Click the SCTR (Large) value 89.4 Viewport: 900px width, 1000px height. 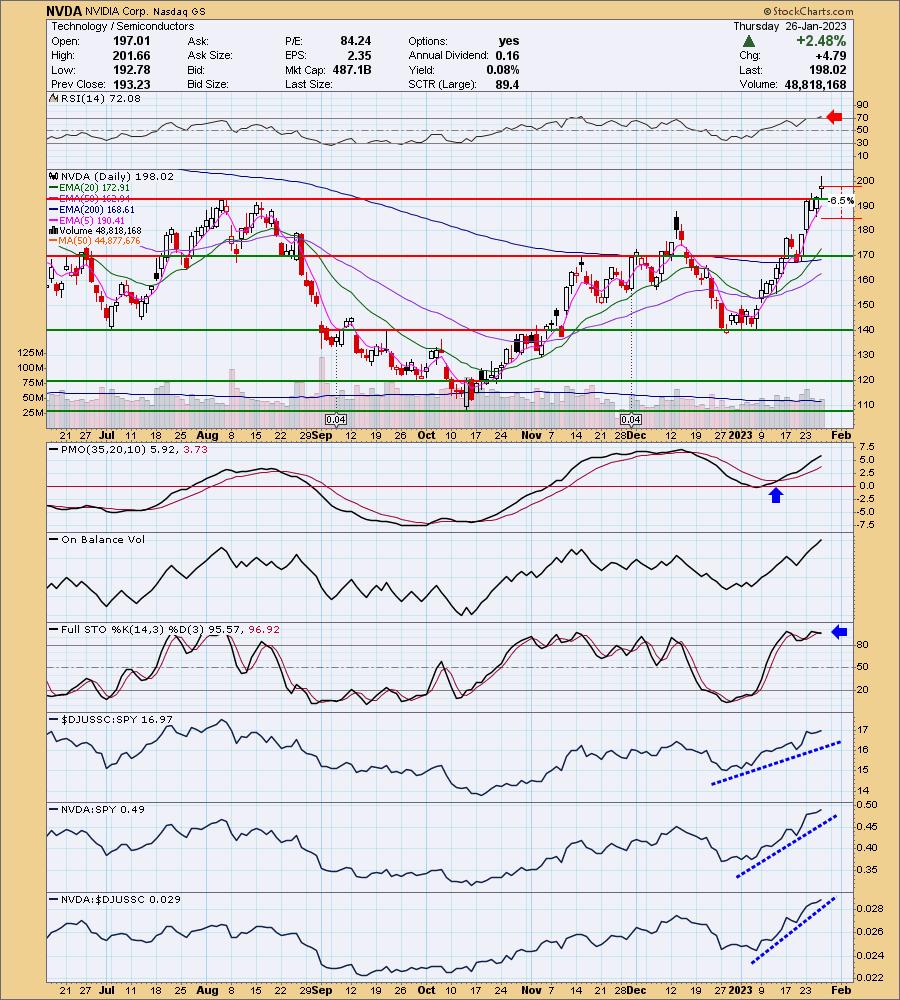[x=507, y=84]
